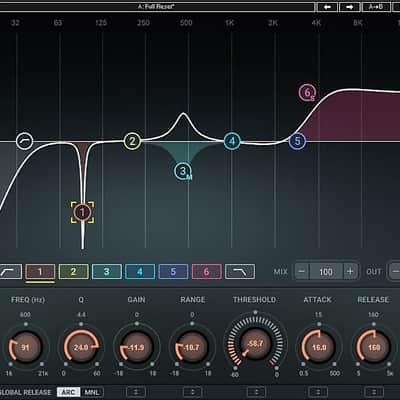
Task: Switch to band 3 tab
Action: pos(107,272)
